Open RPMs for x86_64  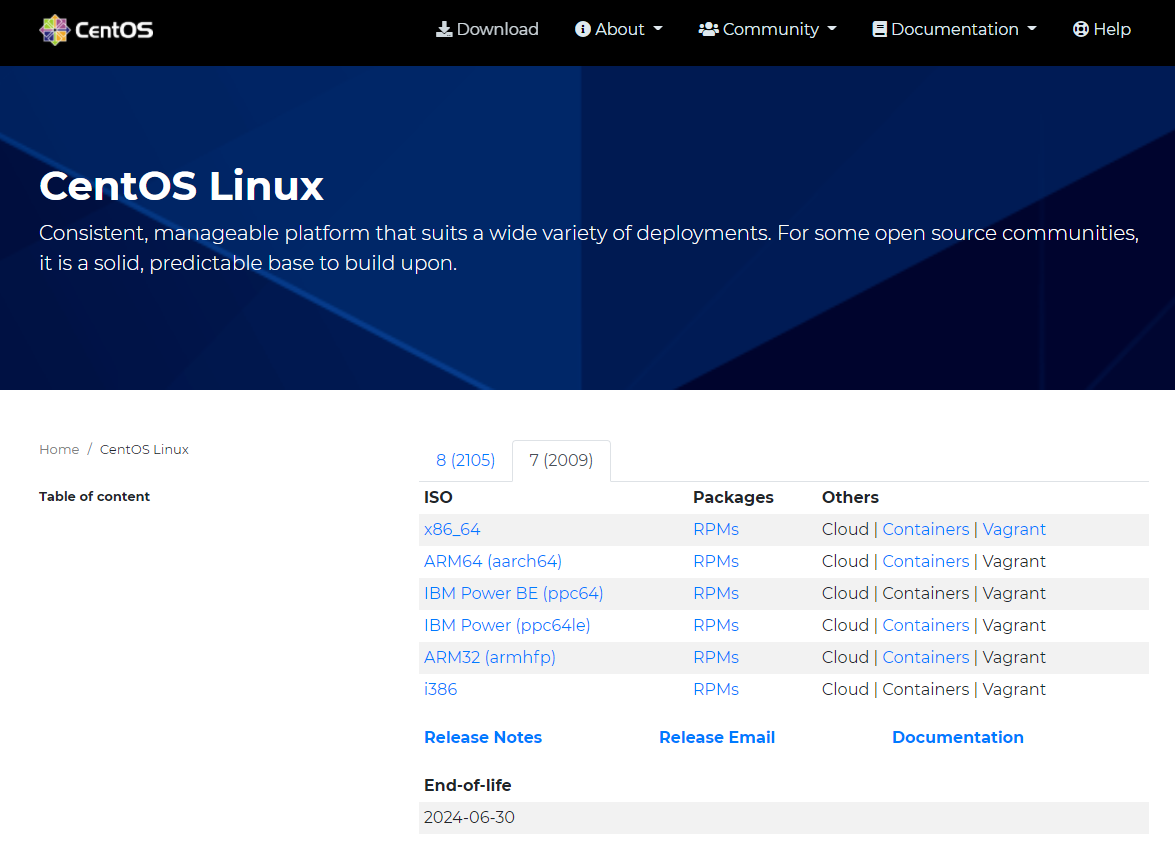point(716,529)
